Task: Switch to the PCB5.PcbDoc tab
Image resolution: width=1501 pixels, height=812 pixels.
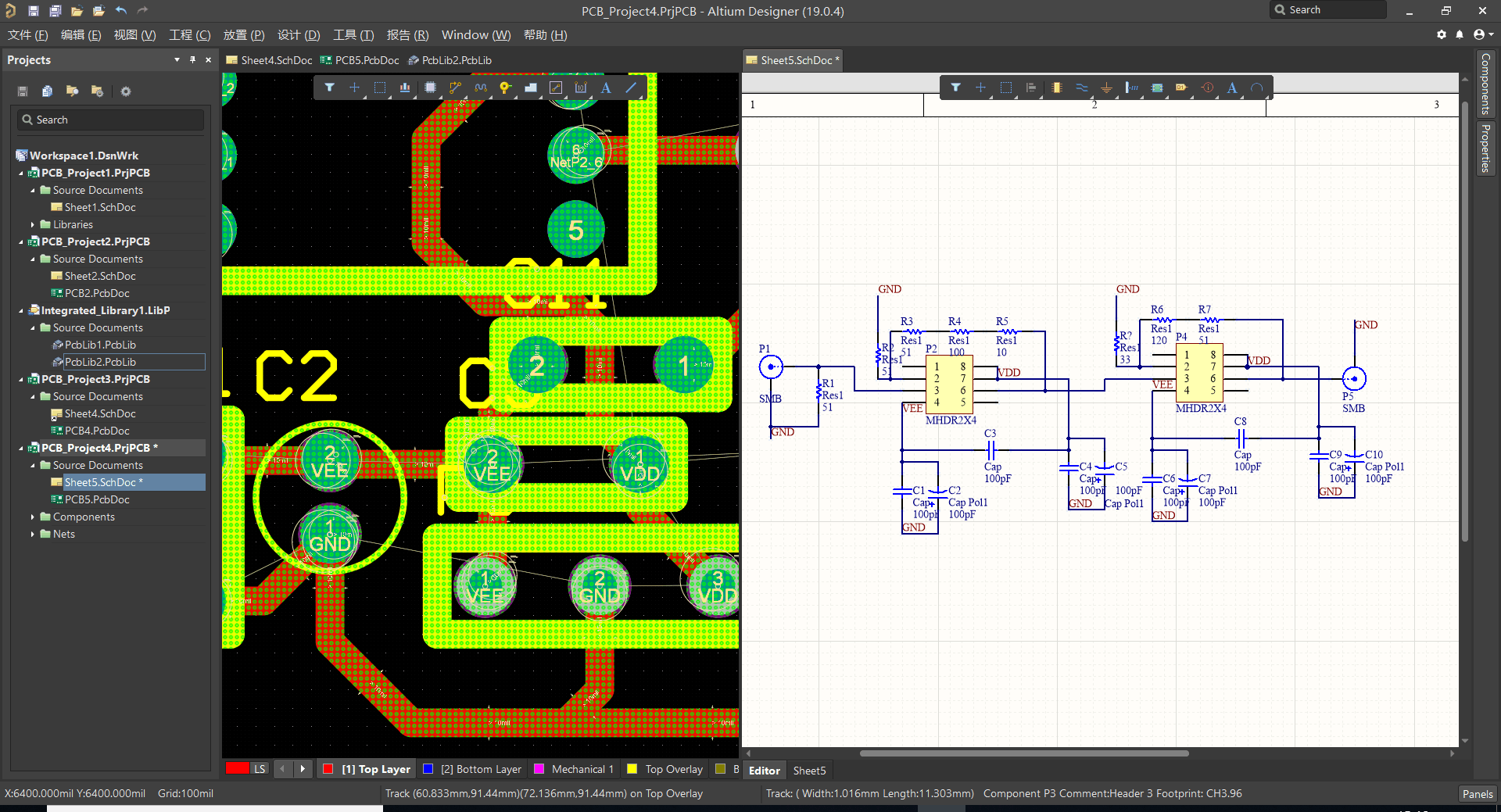Action: pyautogui.click(x=366, y=60)
